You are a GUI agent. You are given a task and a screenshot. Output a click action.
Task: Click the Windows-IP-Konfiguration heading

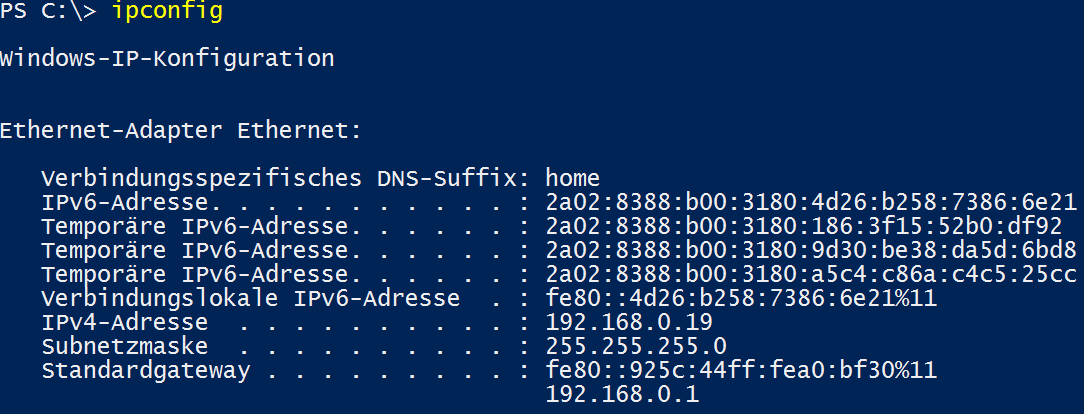click(x=167, y=59)
